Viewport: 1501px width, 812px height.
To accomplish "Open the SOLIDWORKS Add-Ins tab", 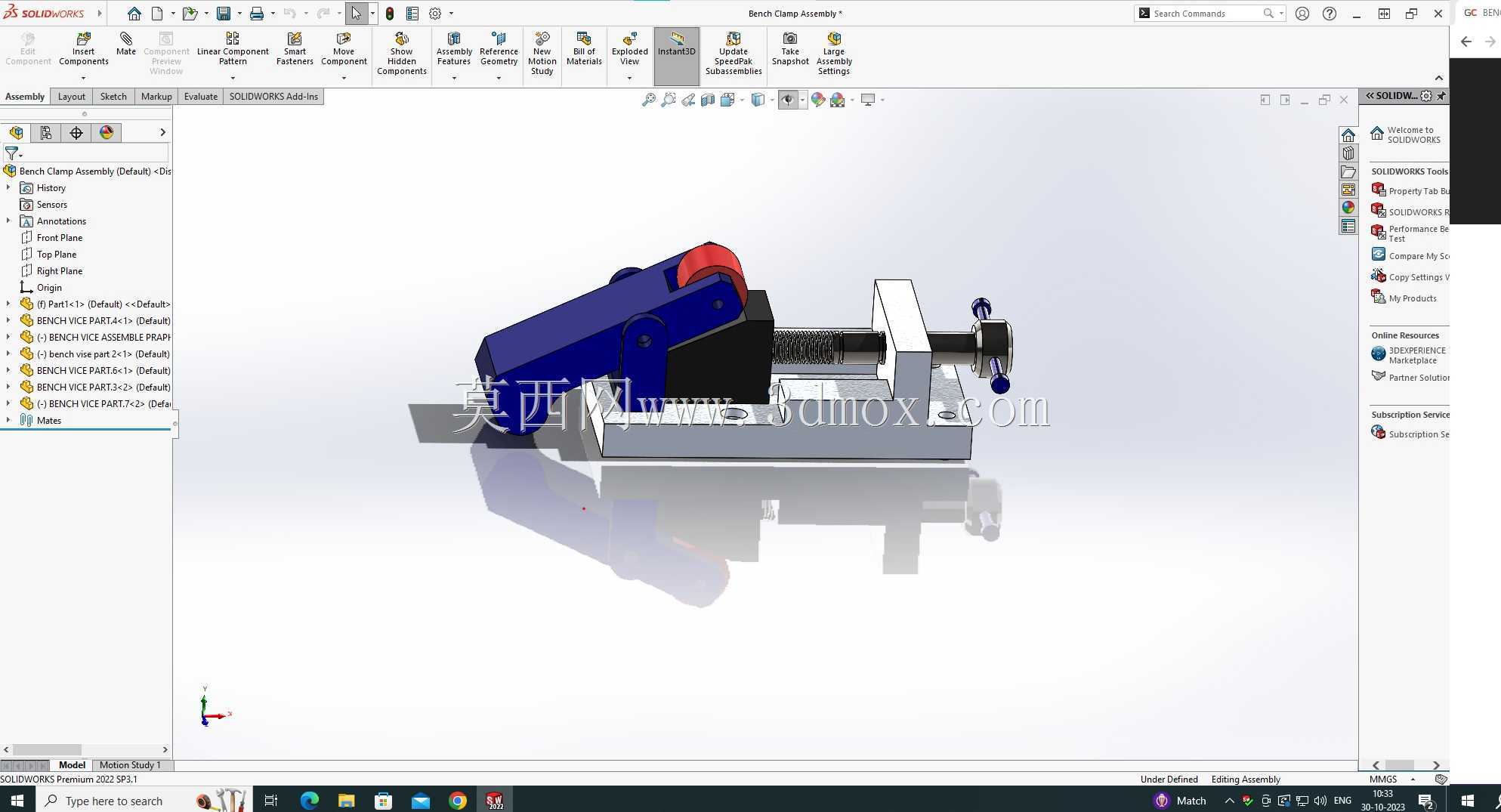I will pyautogui.click(x=273, y=96).
